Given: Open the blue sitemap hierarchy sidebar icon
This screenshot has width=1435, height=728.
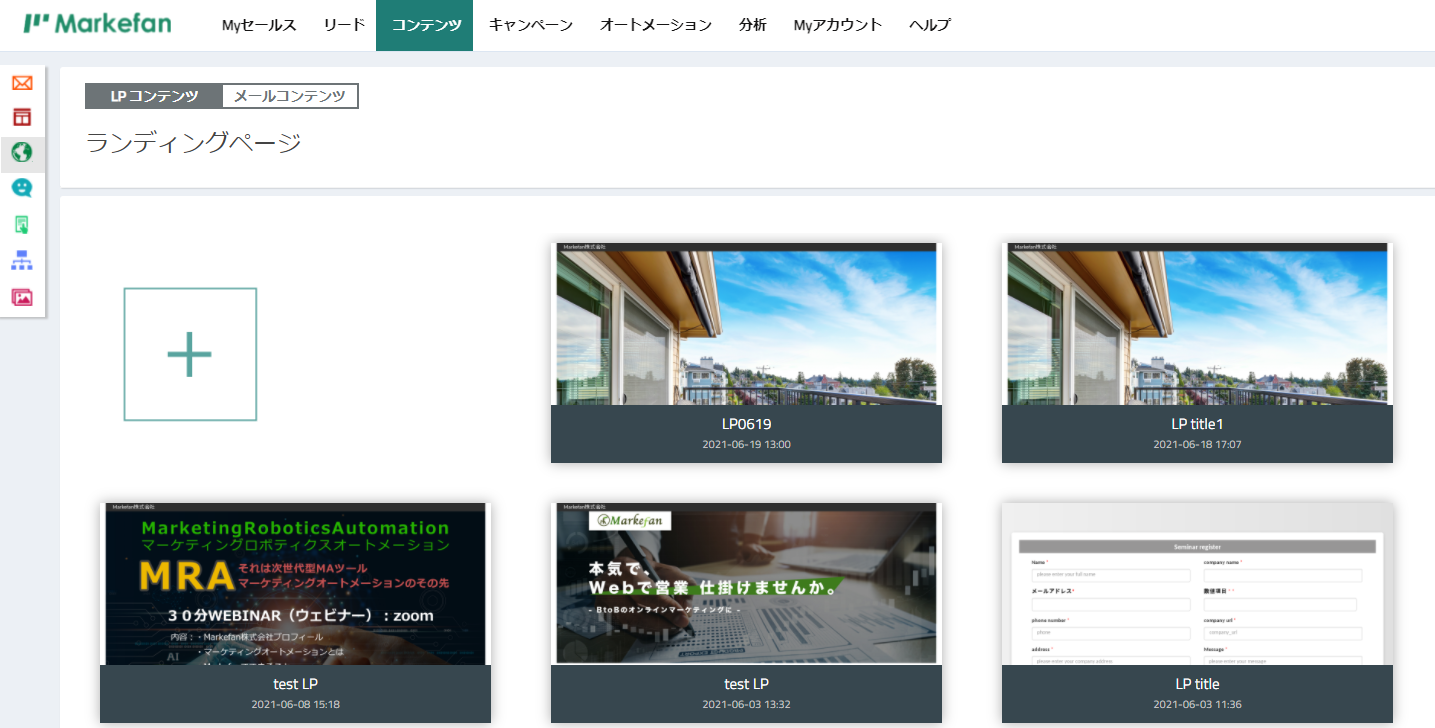Looking at the screenshot, I should coord(22,261).
